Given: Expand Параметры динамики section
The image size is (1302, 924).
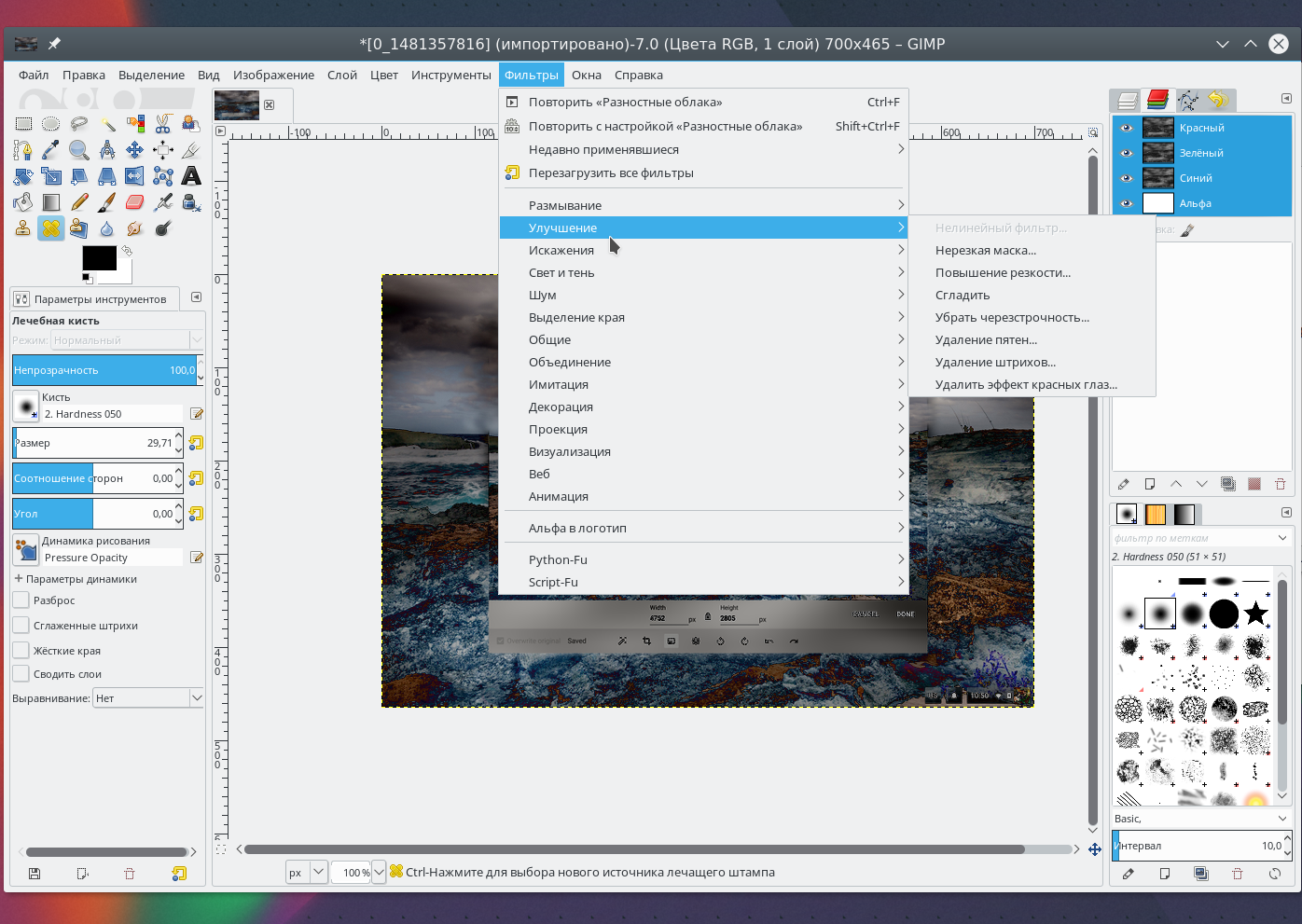Looking at the screenshot, I should pyautogui.click(x=19, y=578).
